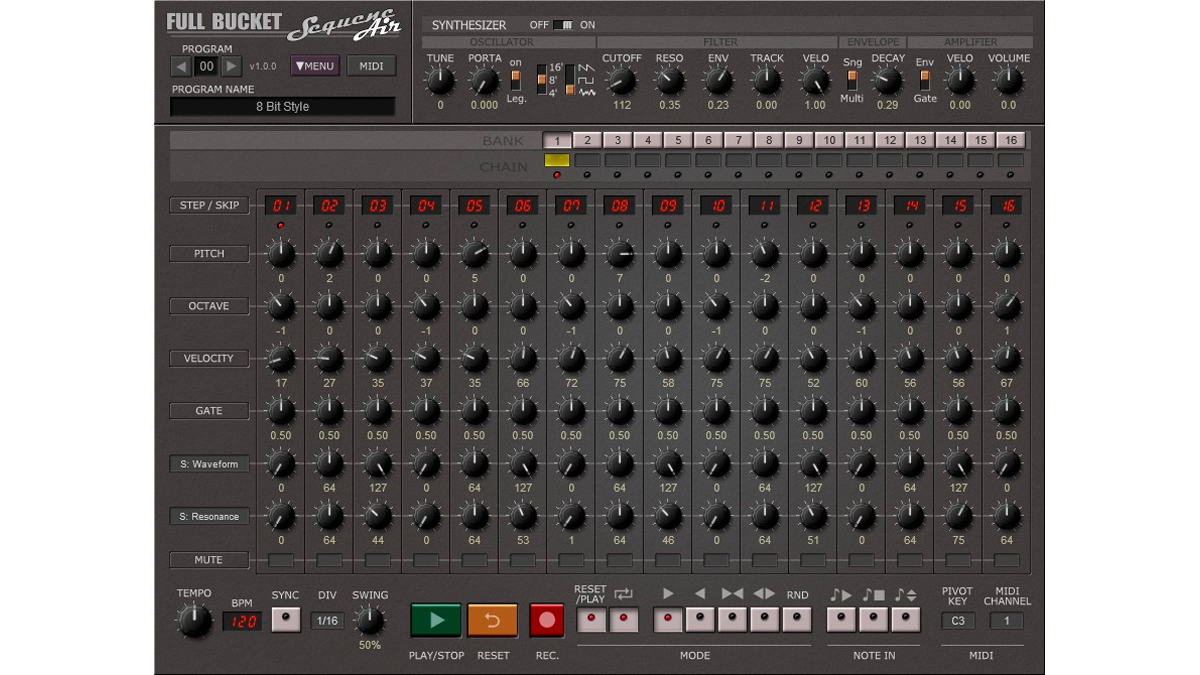Click the MIDI button
Viewport: 1200px width, 675px height.
371,66
